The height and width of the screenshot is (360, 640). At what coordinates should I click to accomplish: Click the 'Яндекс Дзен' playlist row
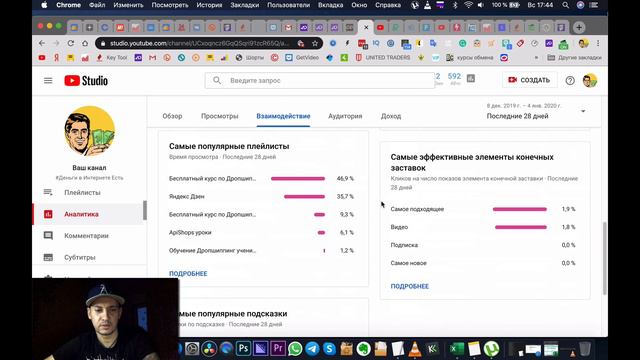point(261,196)
